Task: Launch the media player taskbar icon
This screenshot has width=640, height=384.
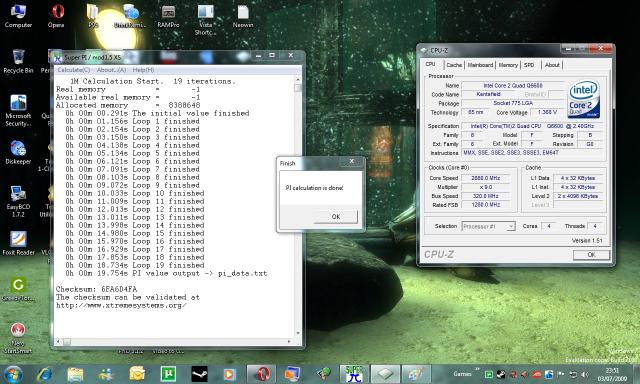Action: (229, 374)
